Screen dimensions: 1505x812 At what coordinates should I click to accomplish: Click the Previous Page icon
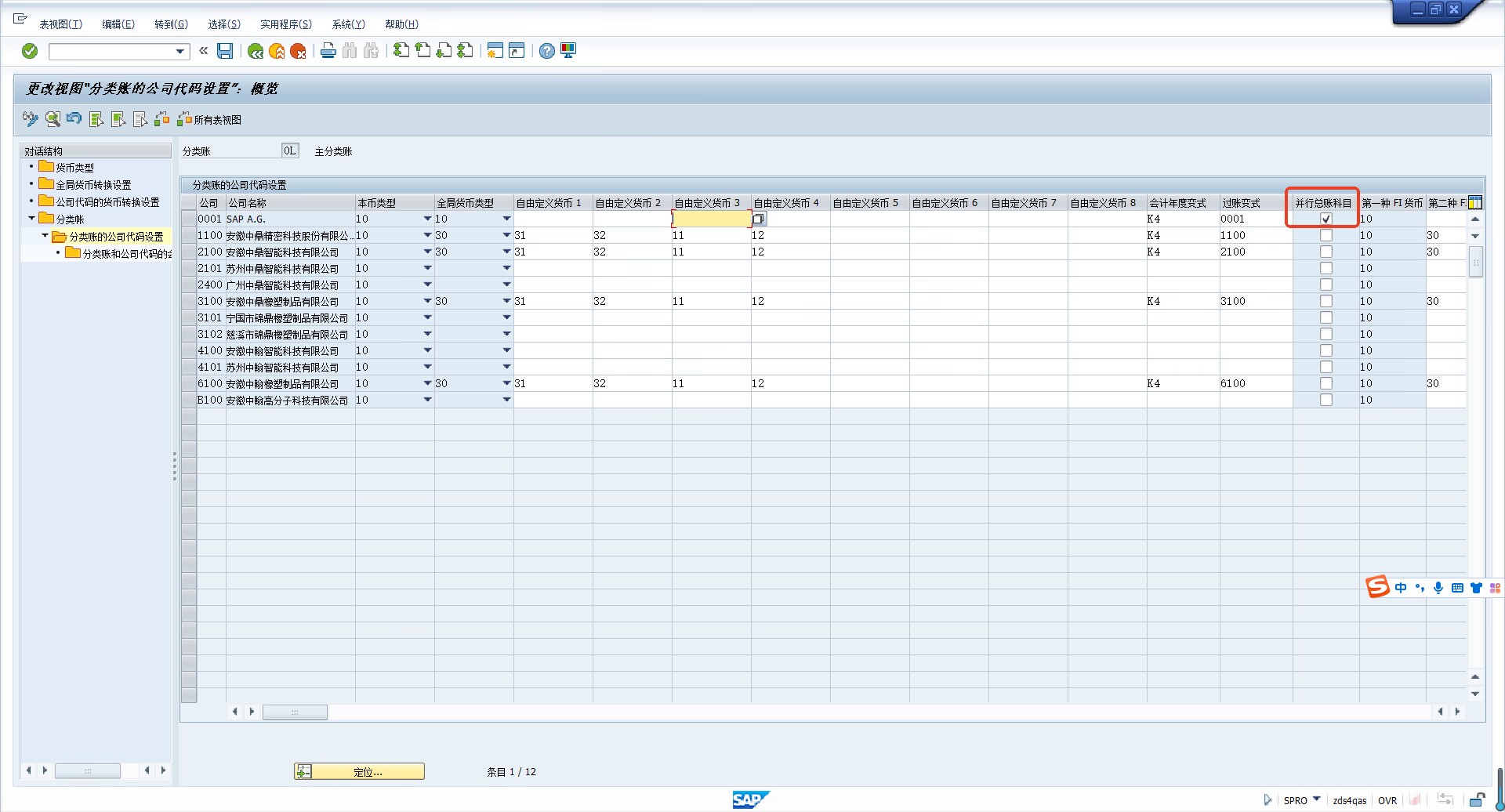click(422, 51)
